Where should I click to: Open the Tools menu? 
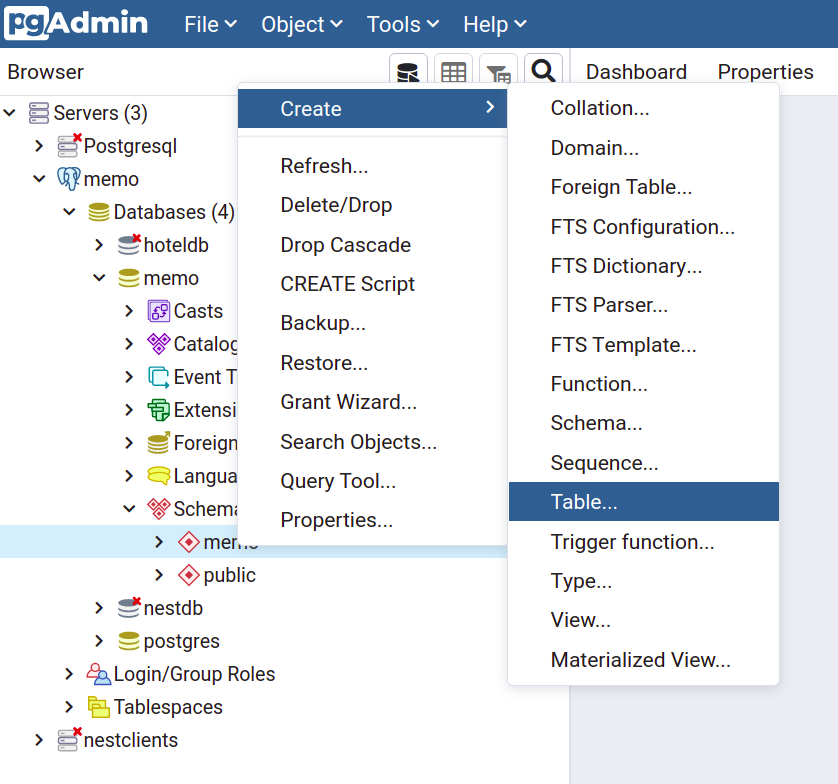coord(403,24)
